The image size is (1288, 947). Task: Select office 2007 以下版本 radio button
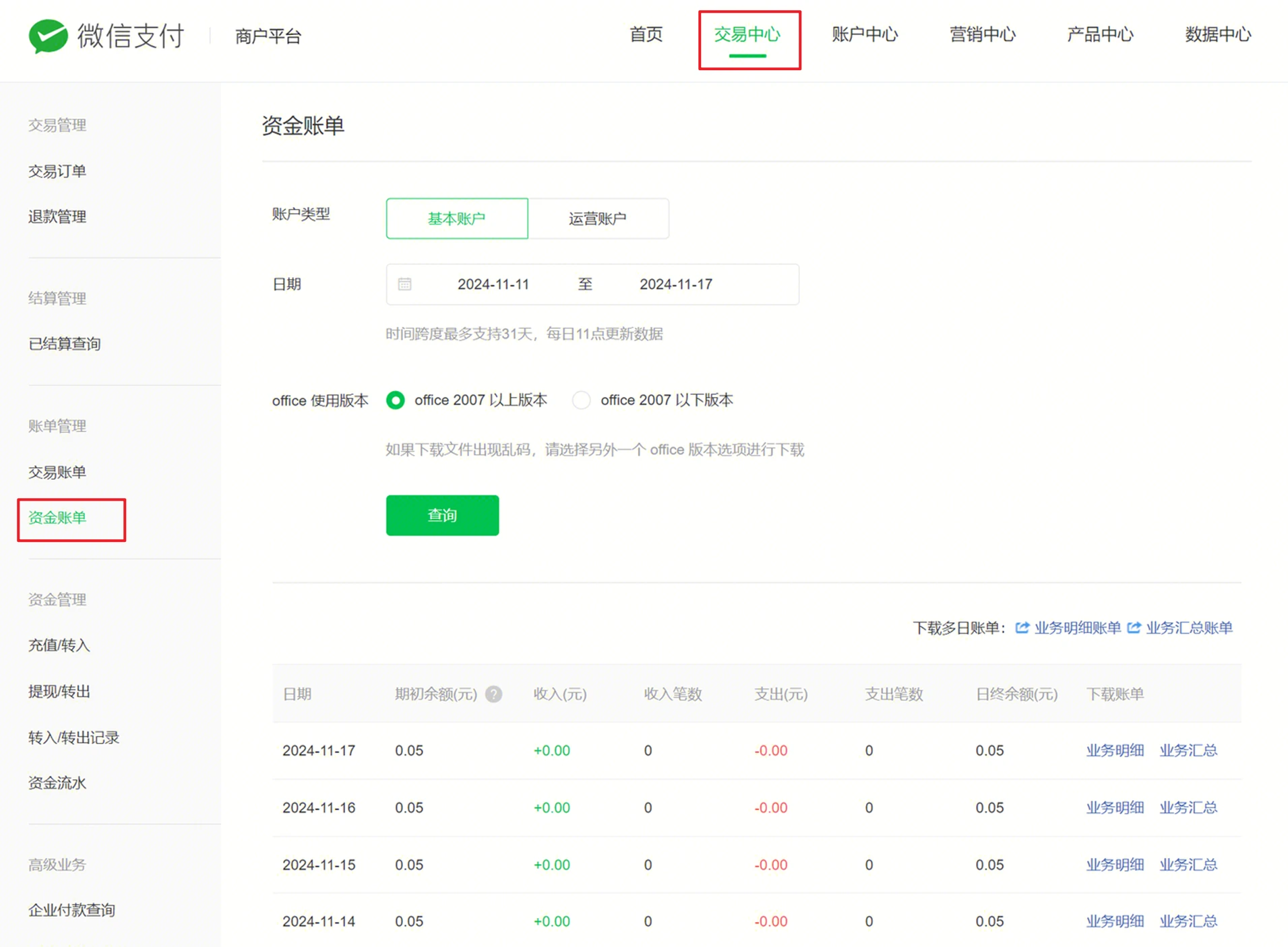point(581,400)
